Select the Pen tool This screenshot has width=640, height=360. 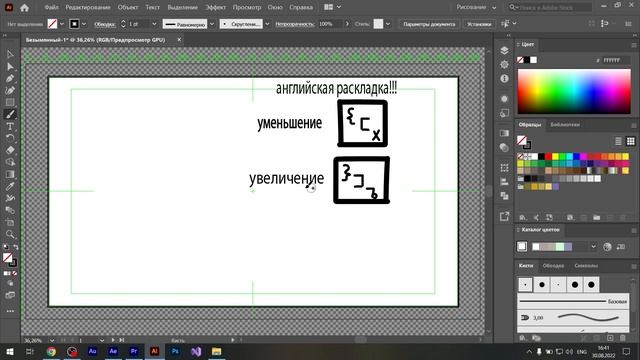[10, 78]
